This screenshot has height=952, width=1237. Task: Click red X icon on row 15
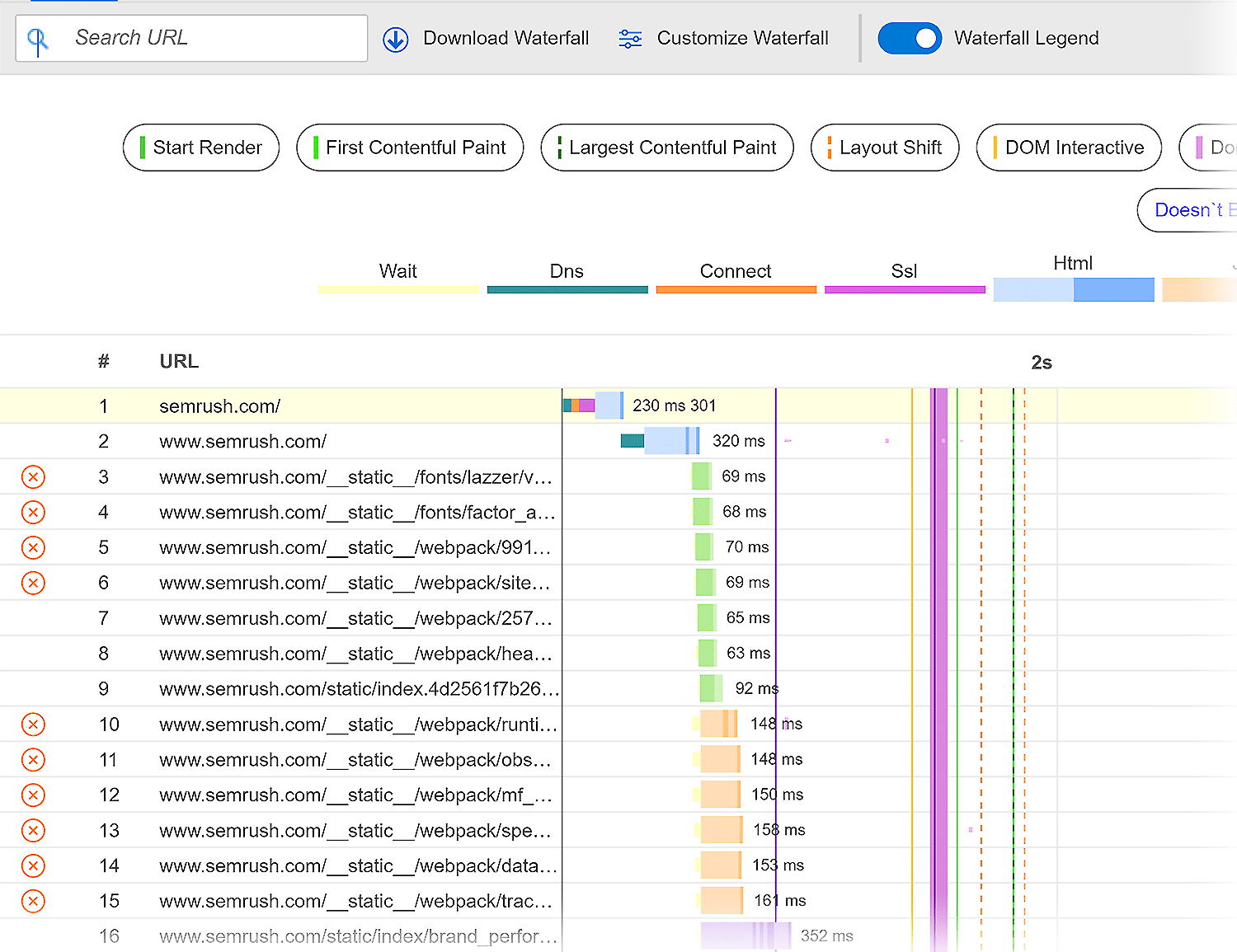[x=33, y=901]
